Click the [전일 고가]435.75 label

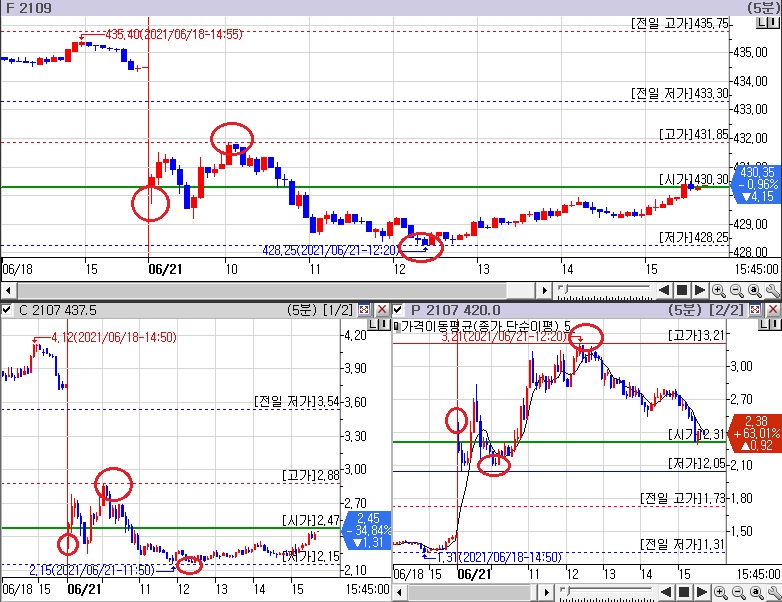pos(679,23)
